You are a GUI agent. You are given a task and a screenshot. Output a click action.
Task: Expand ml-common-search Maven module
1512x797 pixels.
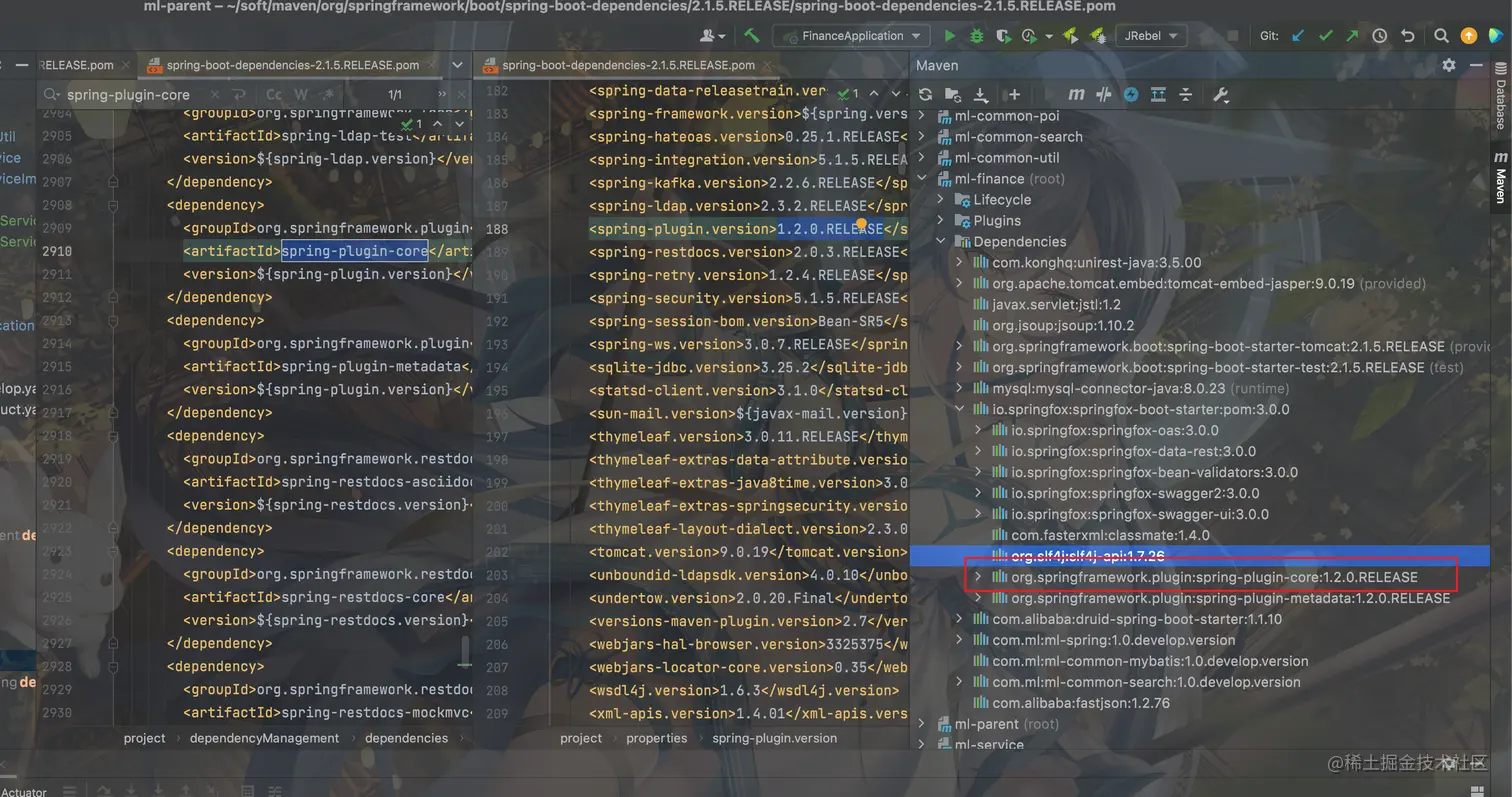[x=921, y=137]
